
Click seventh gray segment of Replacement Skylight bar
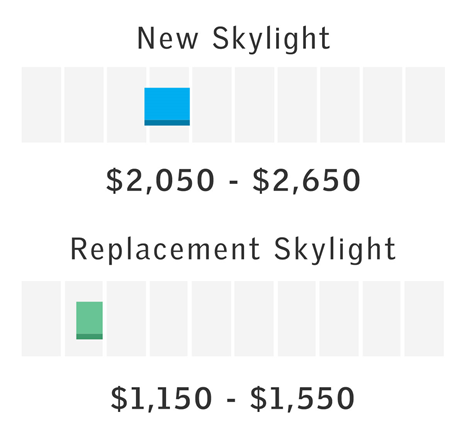click(297, 319)
